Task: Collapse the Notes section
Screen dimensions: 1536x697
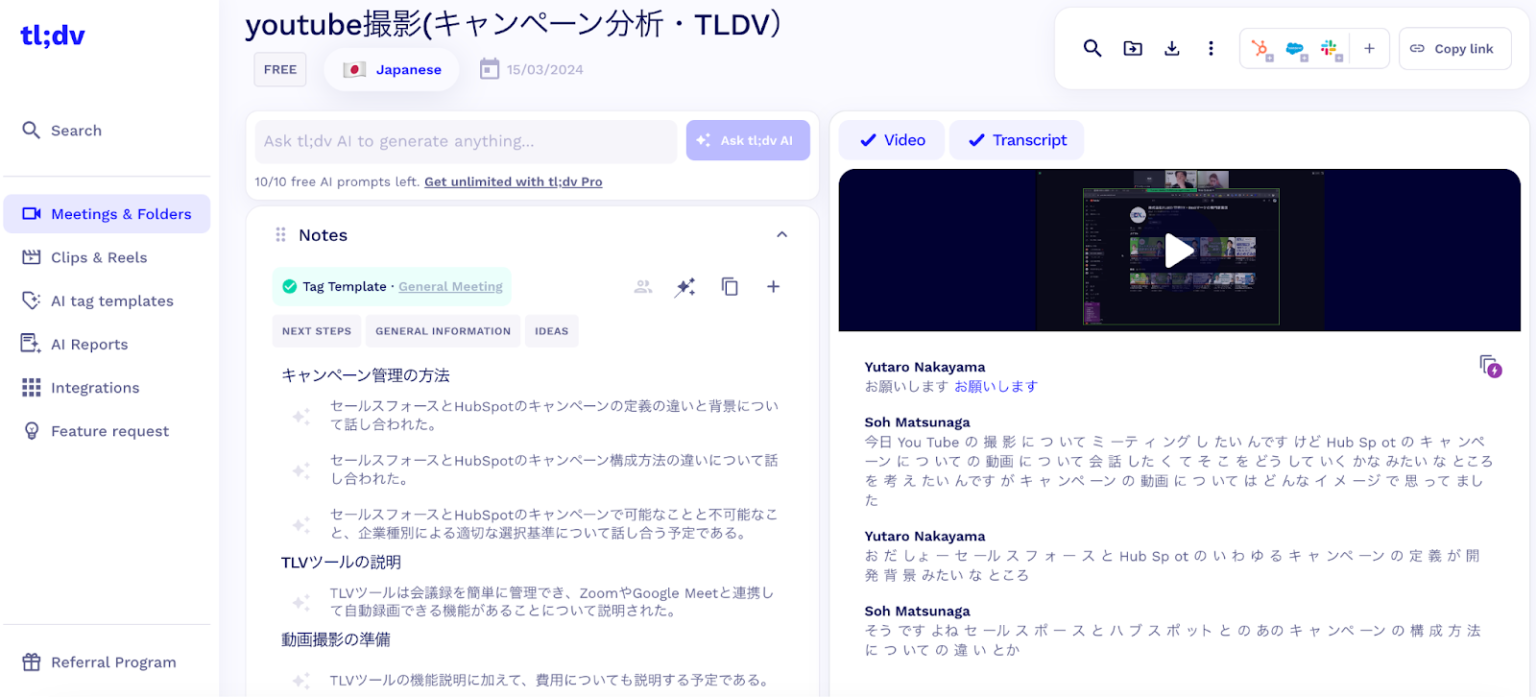Action: pyautogui.click(x=782, y=234)
